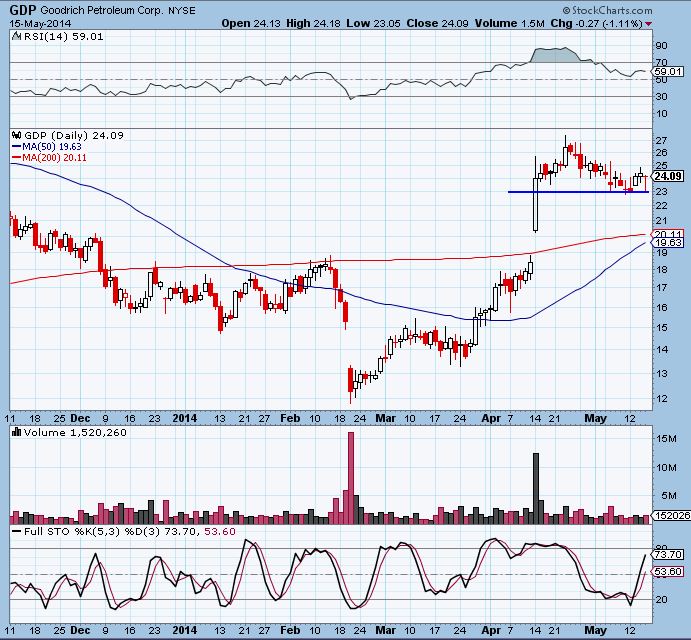
Task: Click the Close 24.09 value in header
Action: coord(437,23)
